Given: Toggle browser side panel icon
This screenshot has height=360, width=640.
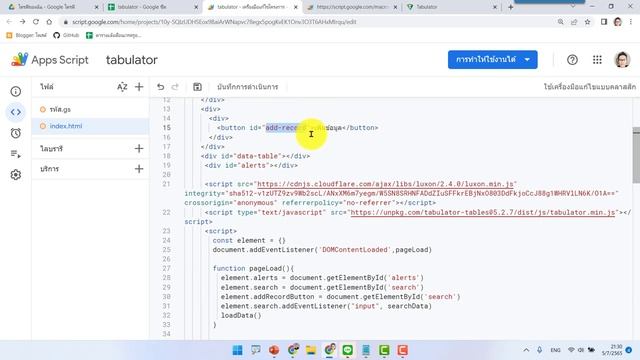Looking at the screenshot, I should pos(604,22).
